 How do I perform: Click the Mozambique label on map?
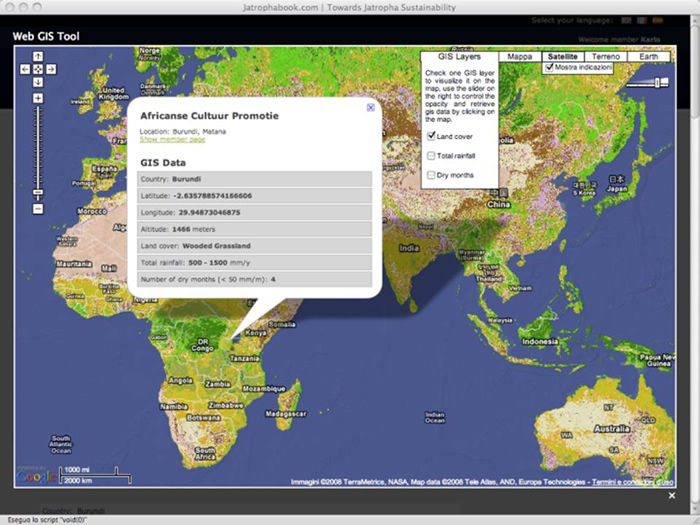pos(264,388)
